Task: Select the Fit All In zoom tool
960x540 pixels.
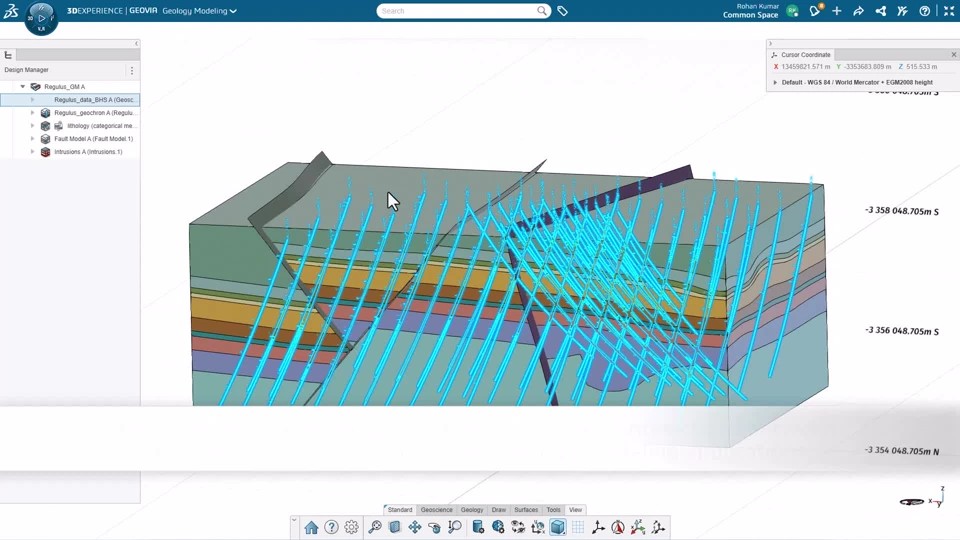Action: pyautogui.click(x=375, y=527)
